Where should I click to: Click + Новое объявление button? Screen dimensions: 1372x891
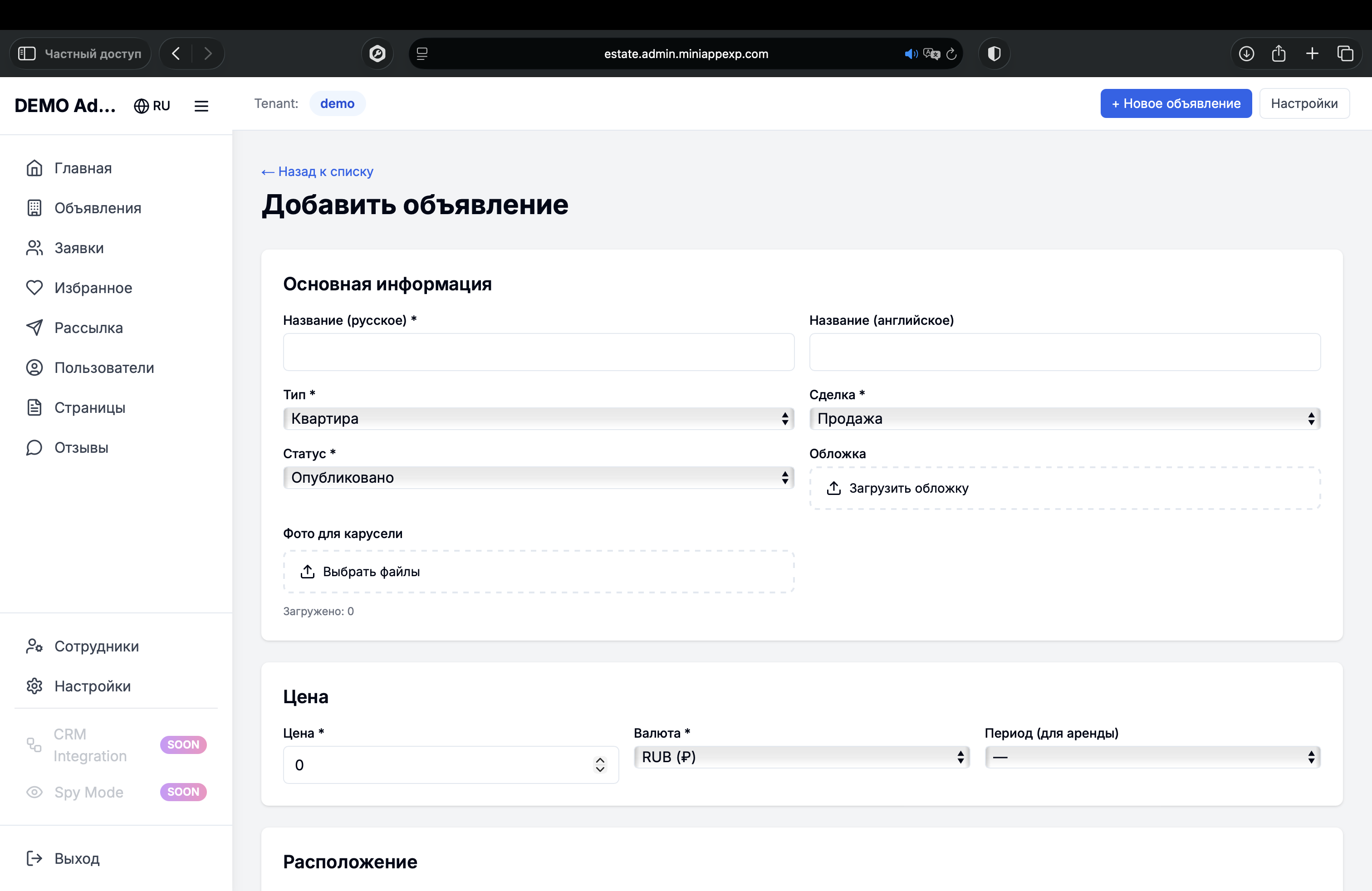pos(1176,103)
